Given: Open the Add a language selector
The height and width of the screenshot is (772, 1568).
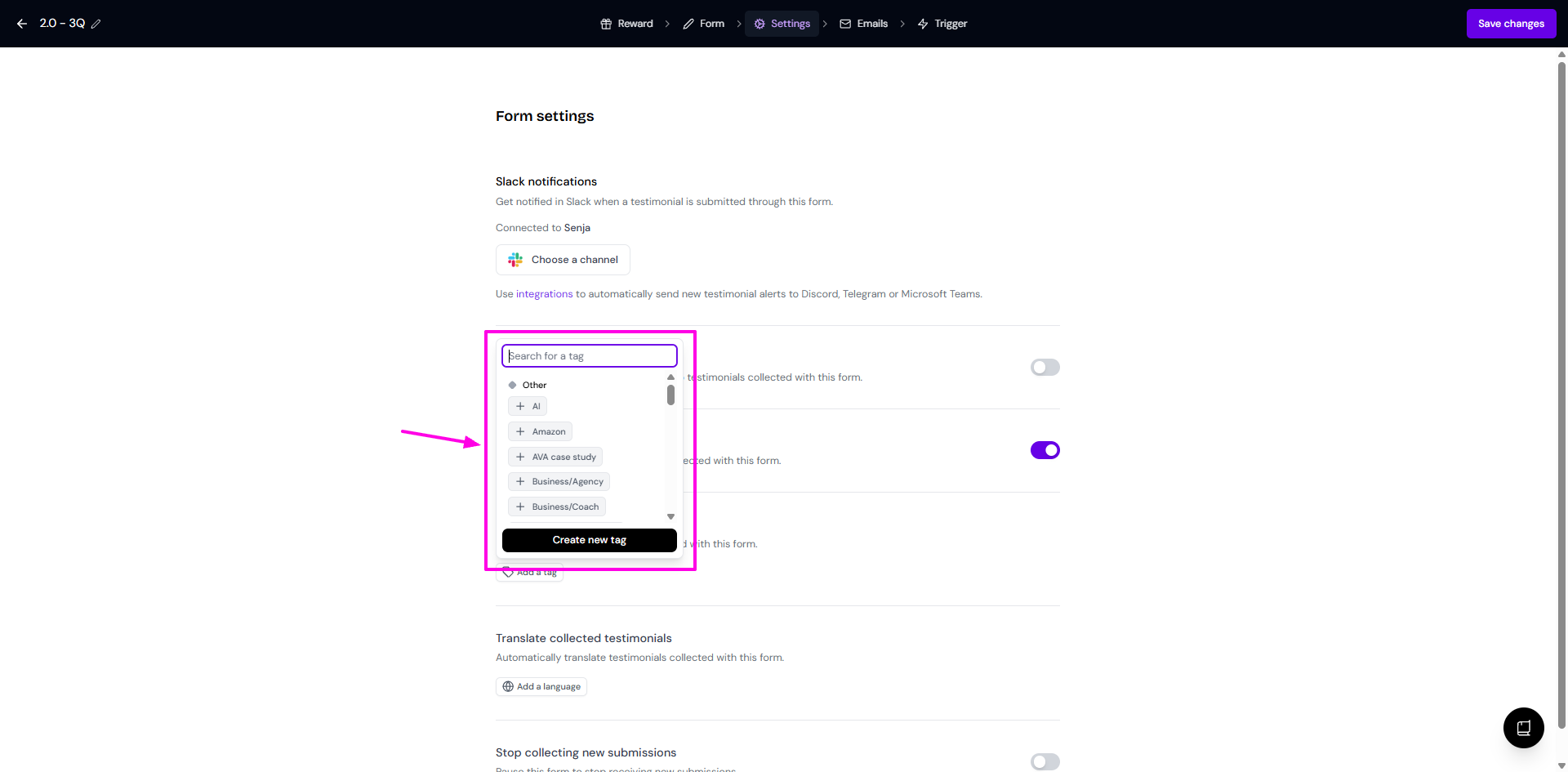Looking at the screenshot, I should tap(541, 687).
